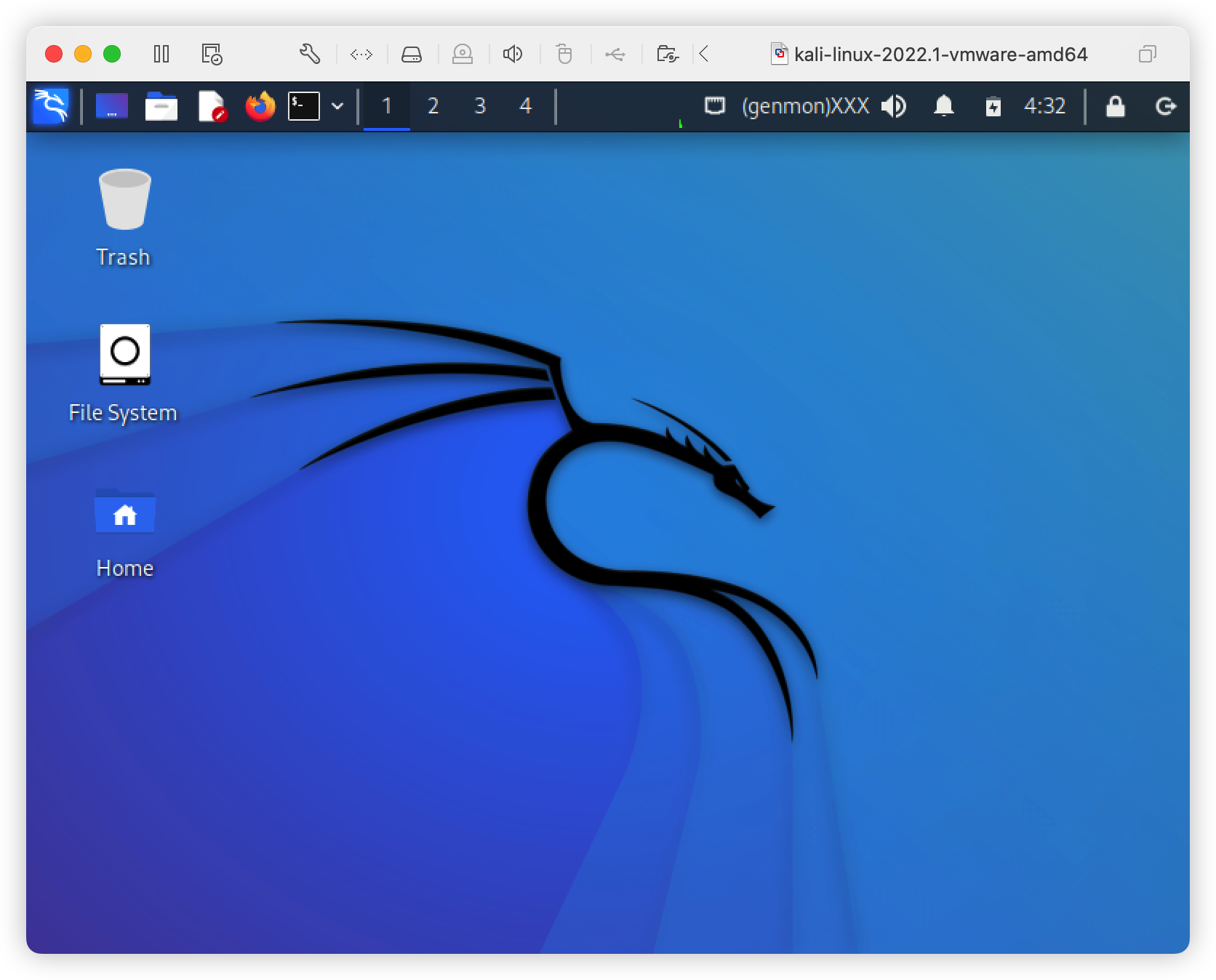Close the VMware window with red button

pyautogui.click(x=54, y=54)
